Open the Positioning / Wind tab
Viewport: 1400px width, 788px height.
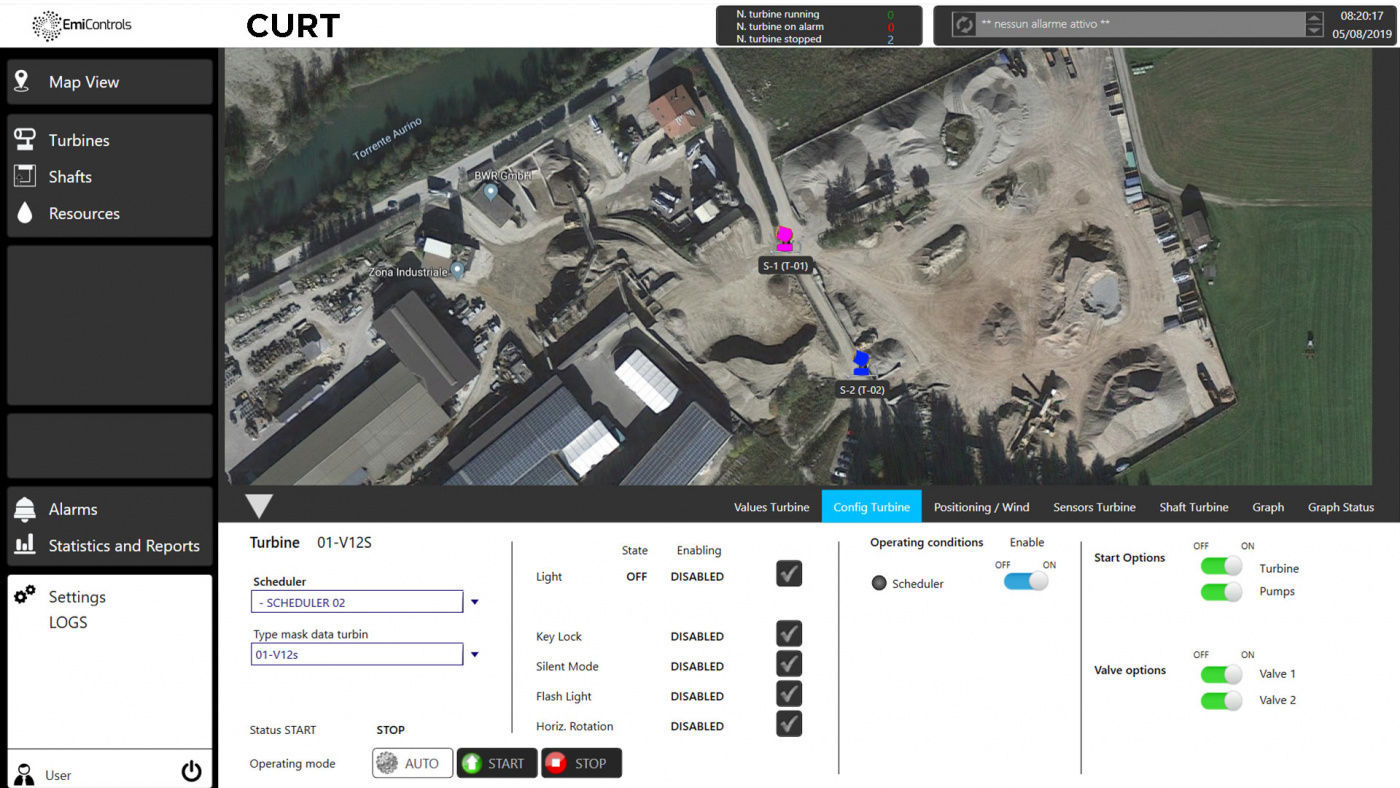(x=981, y=507)
